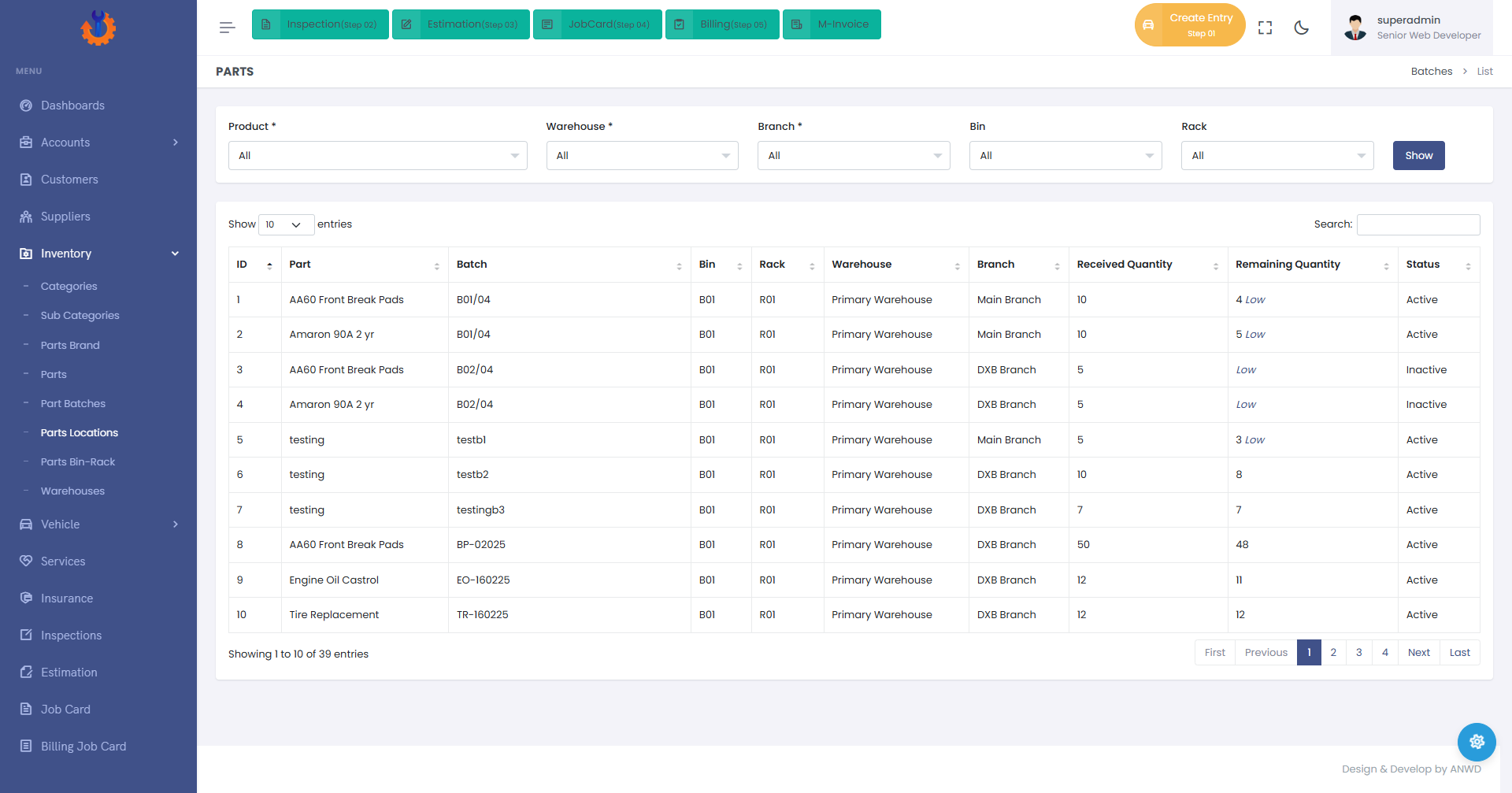Open the Rack filter dropdown
Viewport: 1512px width, 793px height.
pos(1277,156)
